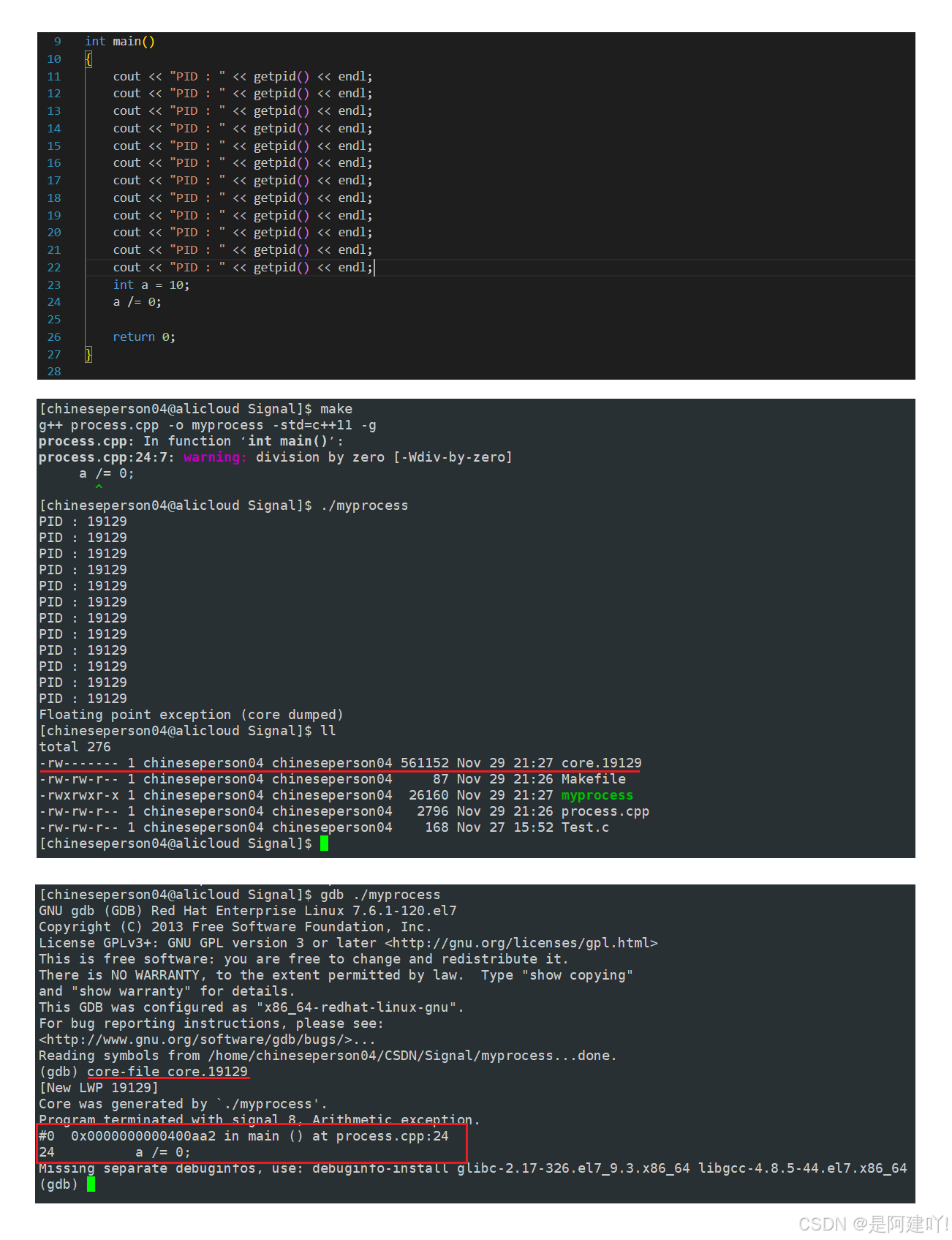Open the gnu.org/licenses/gpl.html link

tap(521, 943)
